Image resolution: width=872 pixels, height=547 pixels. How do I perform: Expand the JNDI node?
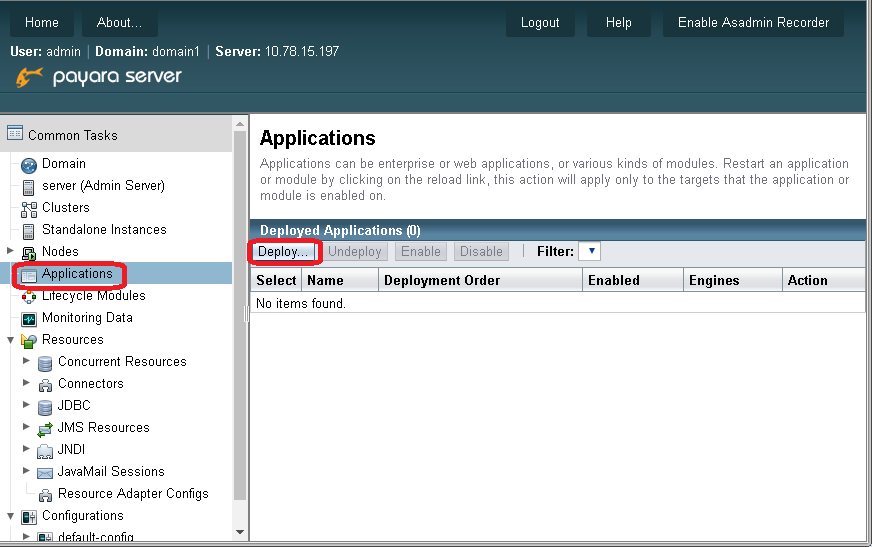(x=26, y=449)
